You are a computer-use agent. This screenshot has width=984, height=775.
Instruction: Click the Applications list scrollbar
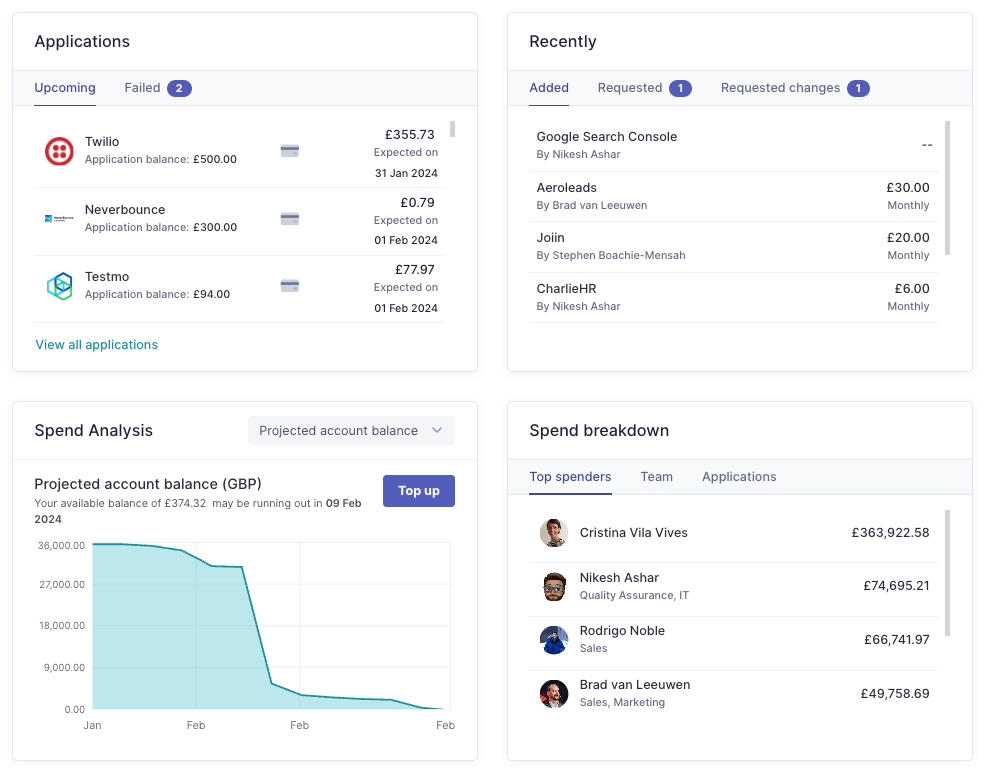click(452, 129)
